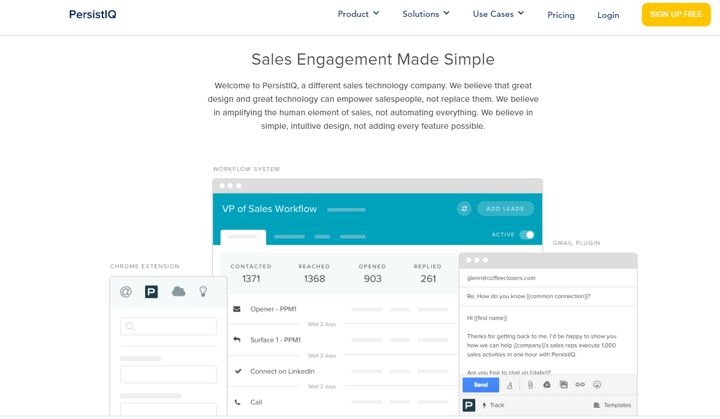Viewport: 720px width, 419px height.
Task: Open the Product dropdown menu
Action: 358,14
